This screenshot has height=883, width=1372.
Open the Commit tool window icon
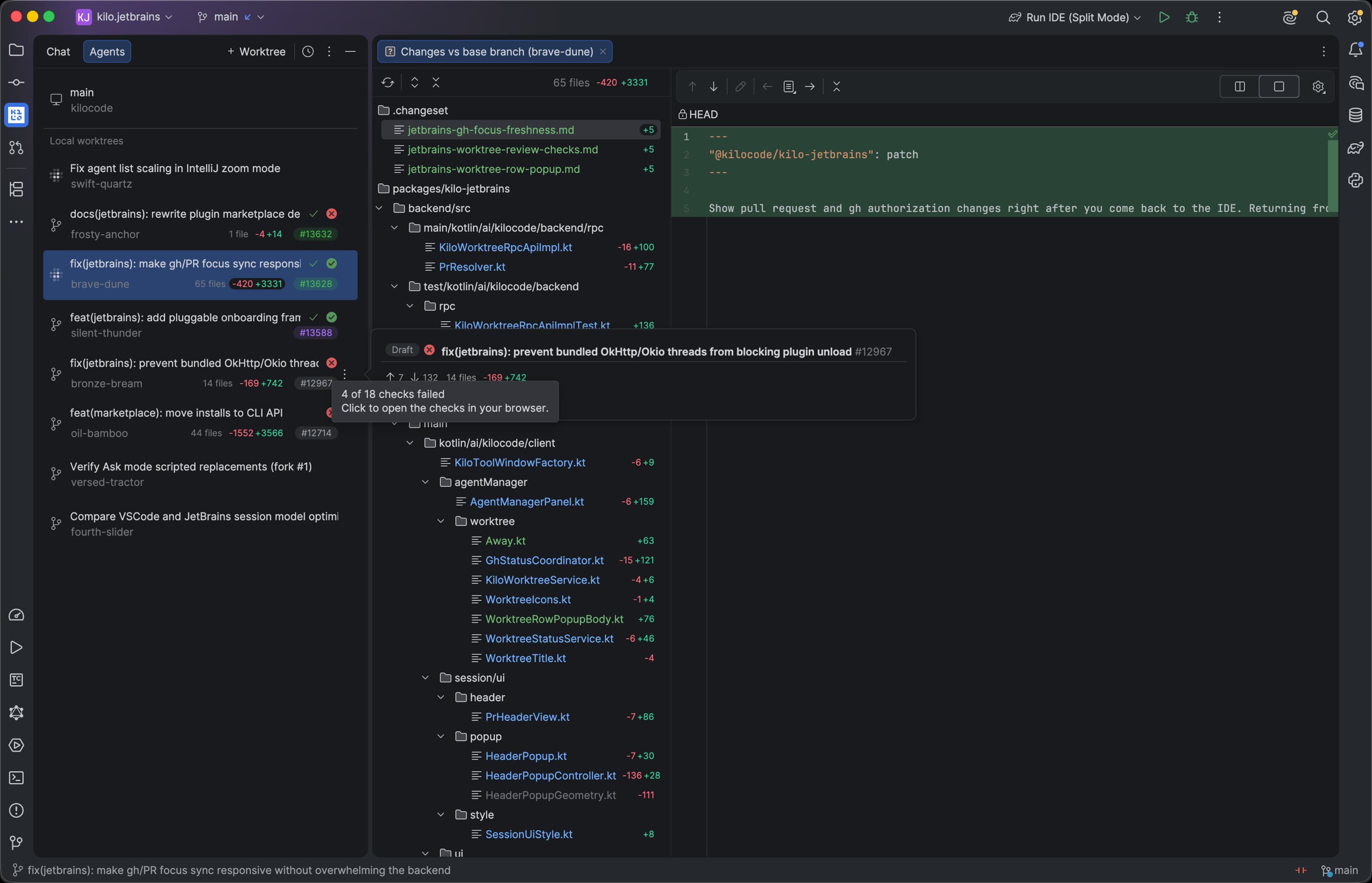(x=16, y=82)
